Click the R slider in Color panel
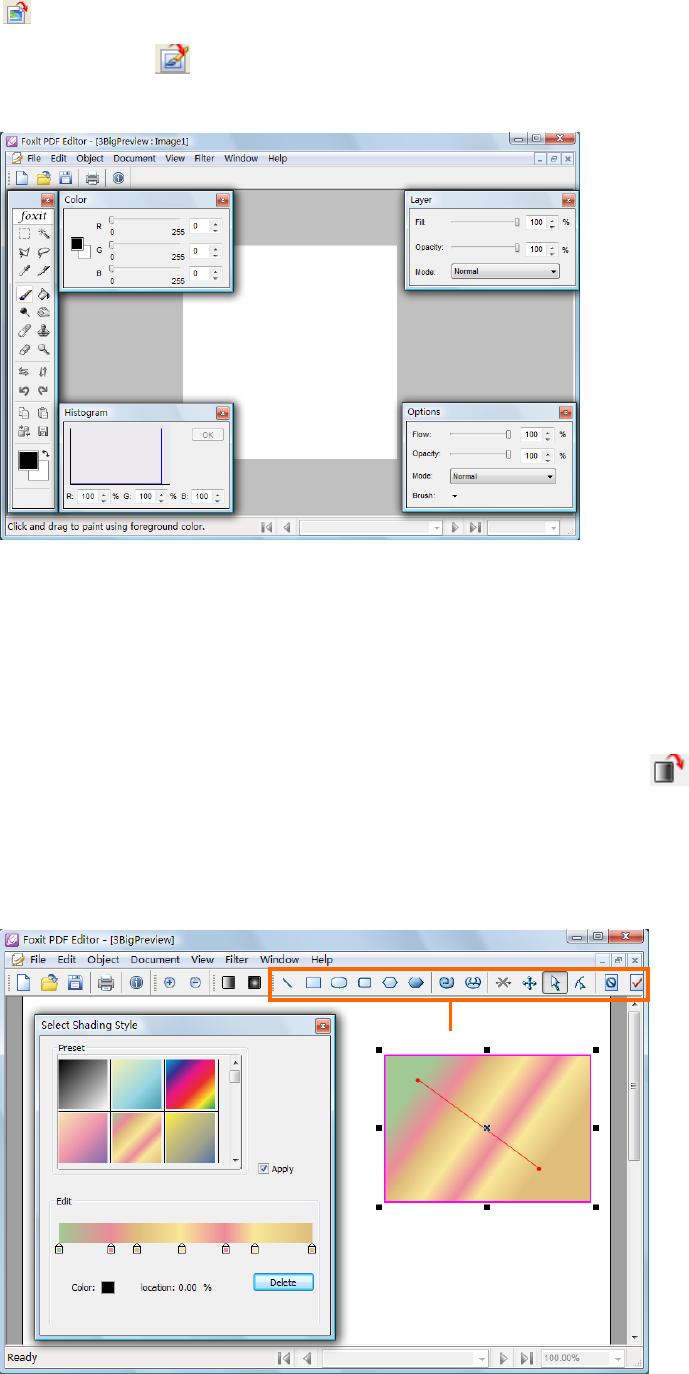This screenshot has height=1374, width=689. pyautogui.click(x=145, y=219)
